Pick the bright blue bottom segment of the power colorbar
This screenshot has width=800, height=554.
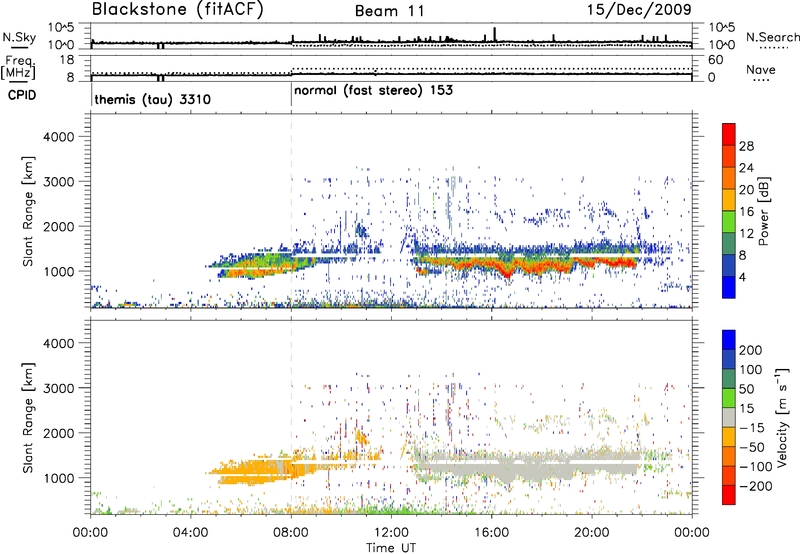729,288
